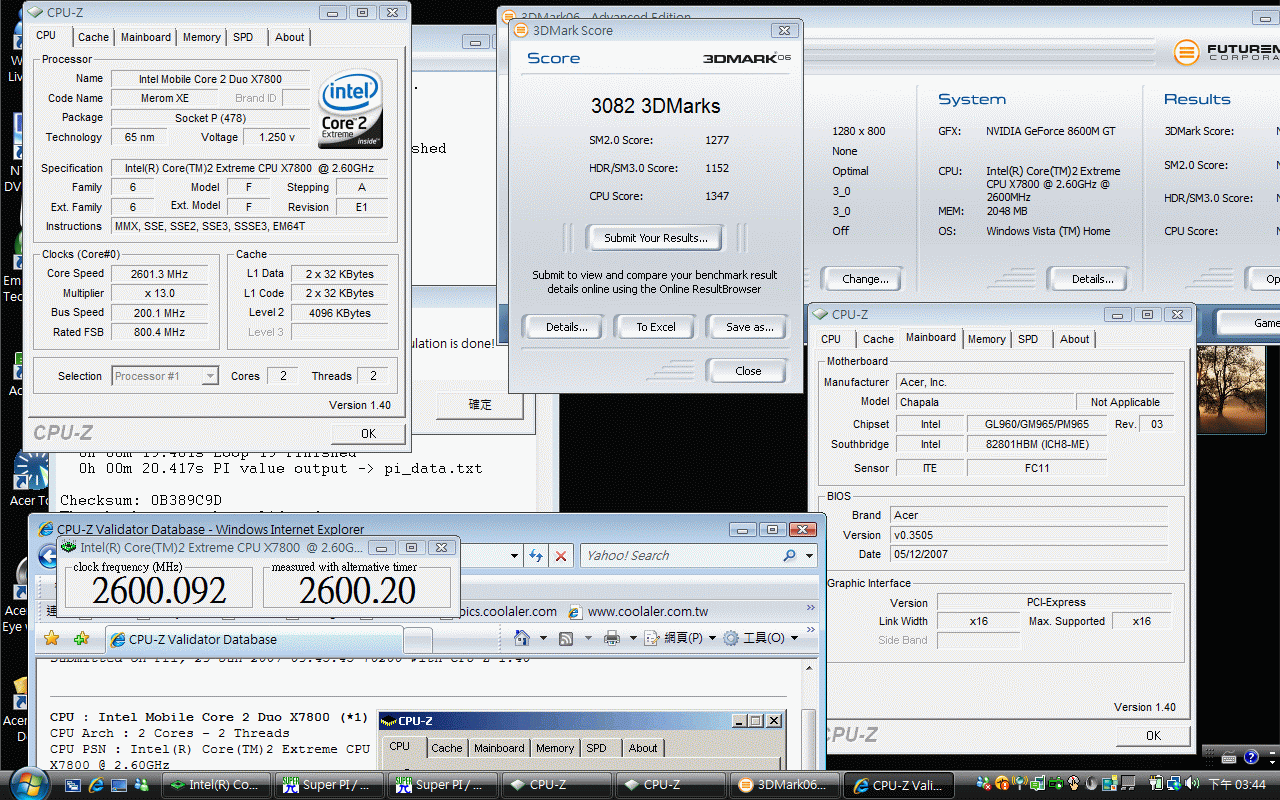Click the 確定 button in the Super PI dialog
The height and width of the screenshot is (800, 1280).
[x=480, y=405]
